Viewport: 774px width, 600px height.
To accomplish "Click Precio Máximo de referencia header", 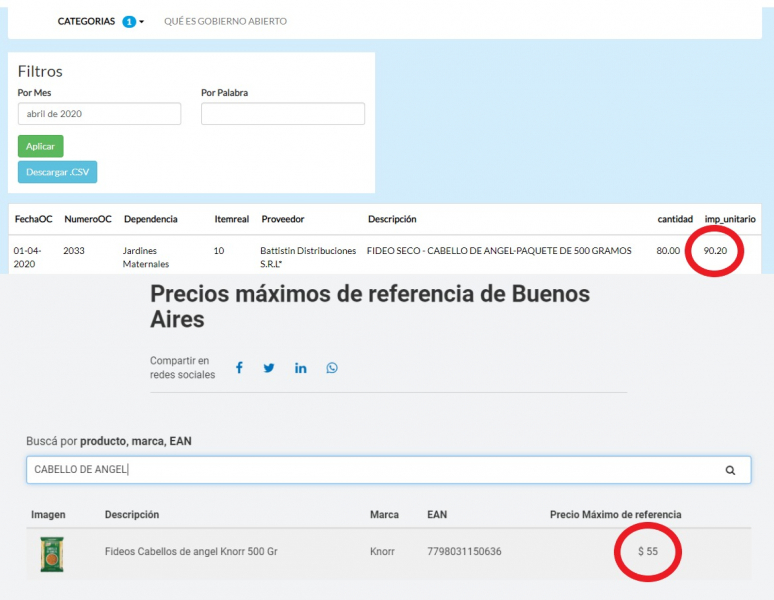I will (616, 515).
